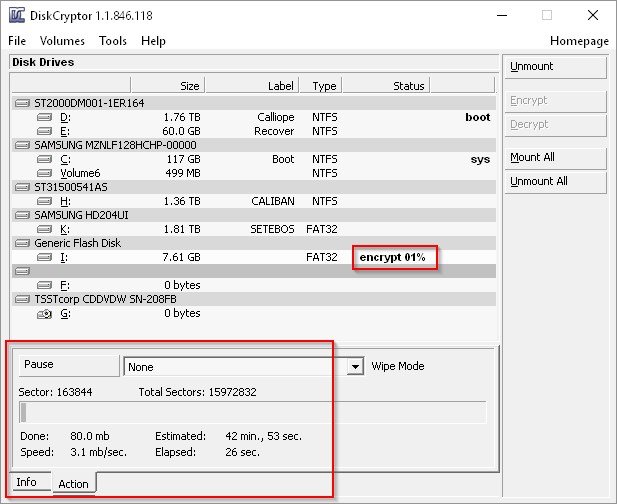
Task: Select the ST31500541AS disk icon
Action: [x=22, y=187]
